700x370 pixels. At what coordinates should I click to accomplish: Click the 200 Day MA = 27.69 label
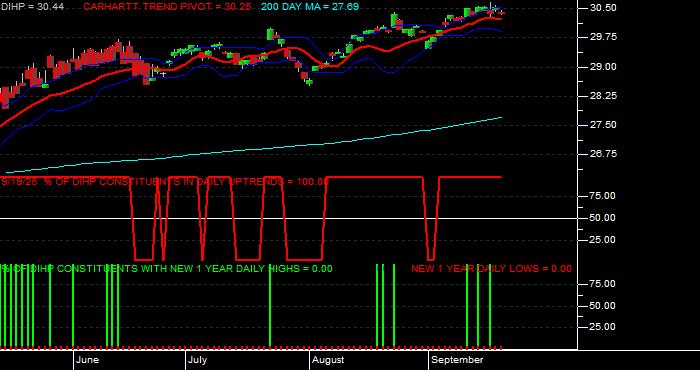[x=310, y=7]
